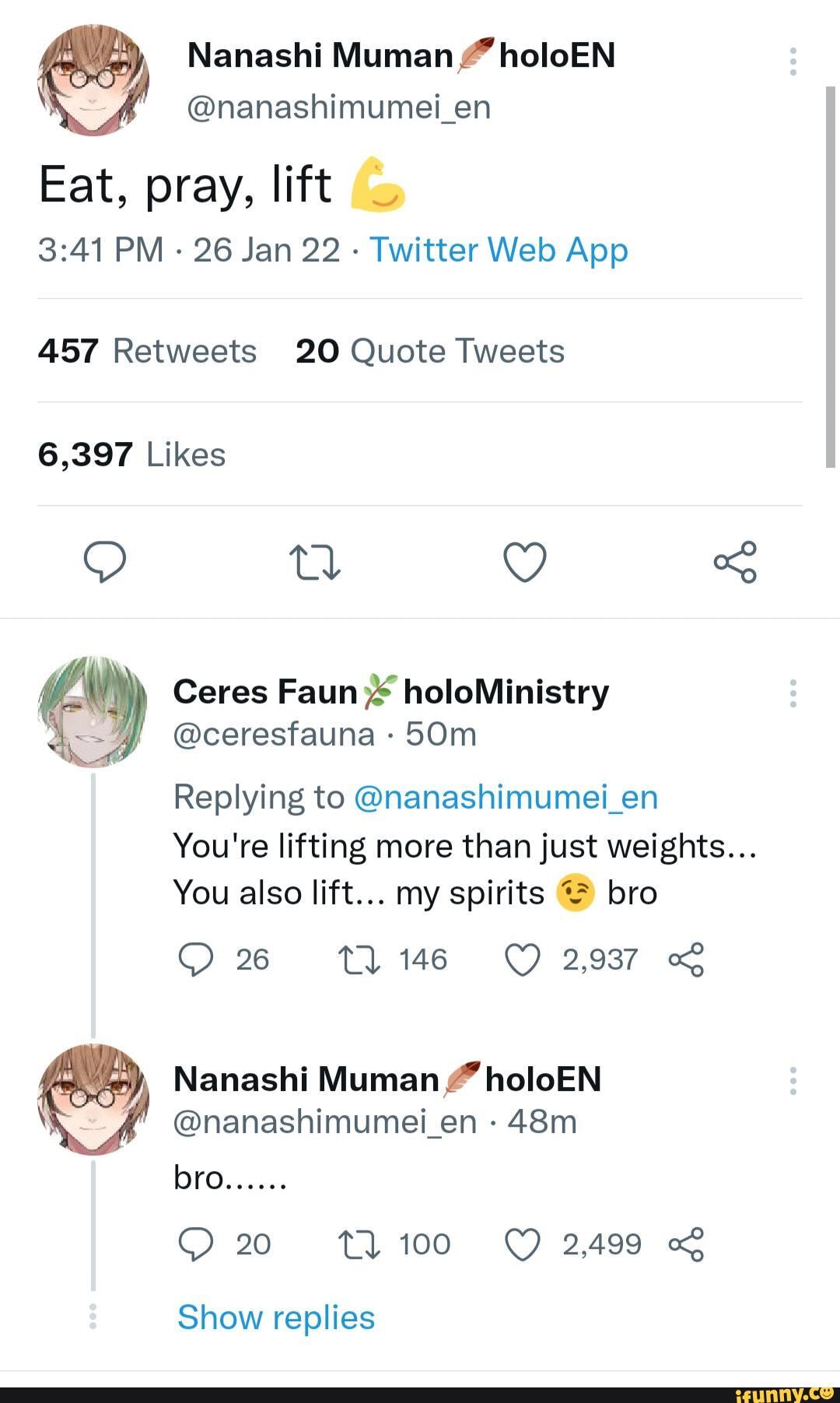Toggle retweet on the 'bro......' reply
Image resolution: width=840 pixels, height=1403 pixels.
(359, 1243)
